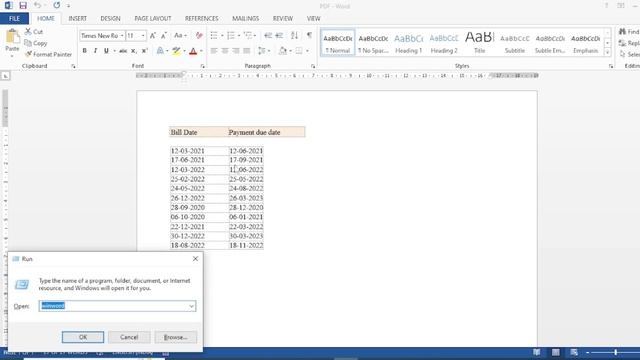Show paragraph marks pilcrow icon

(x=309, y=36)
